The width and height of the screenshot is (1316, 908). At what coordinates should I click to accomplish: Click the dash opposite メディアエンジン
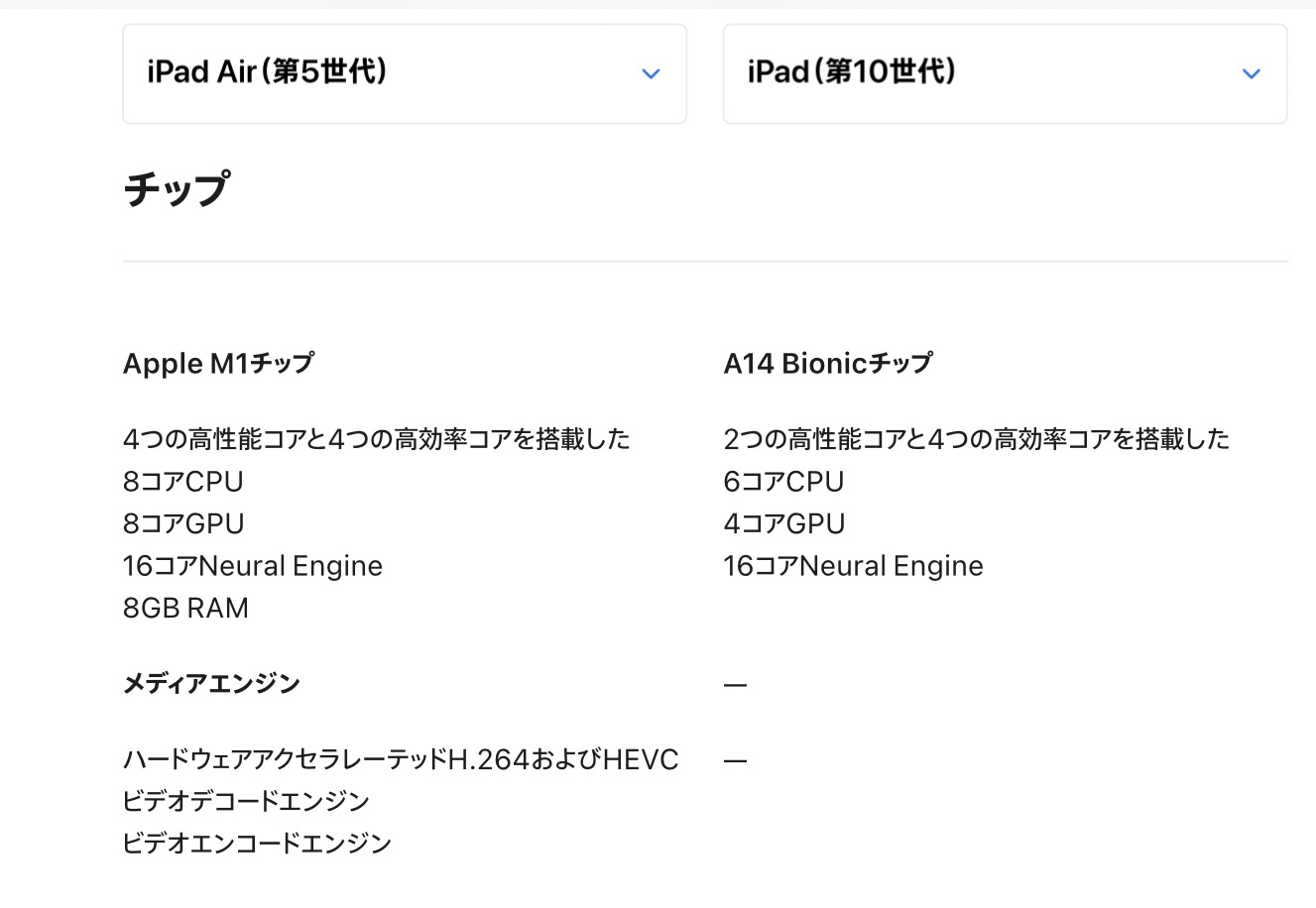(735, 684)
